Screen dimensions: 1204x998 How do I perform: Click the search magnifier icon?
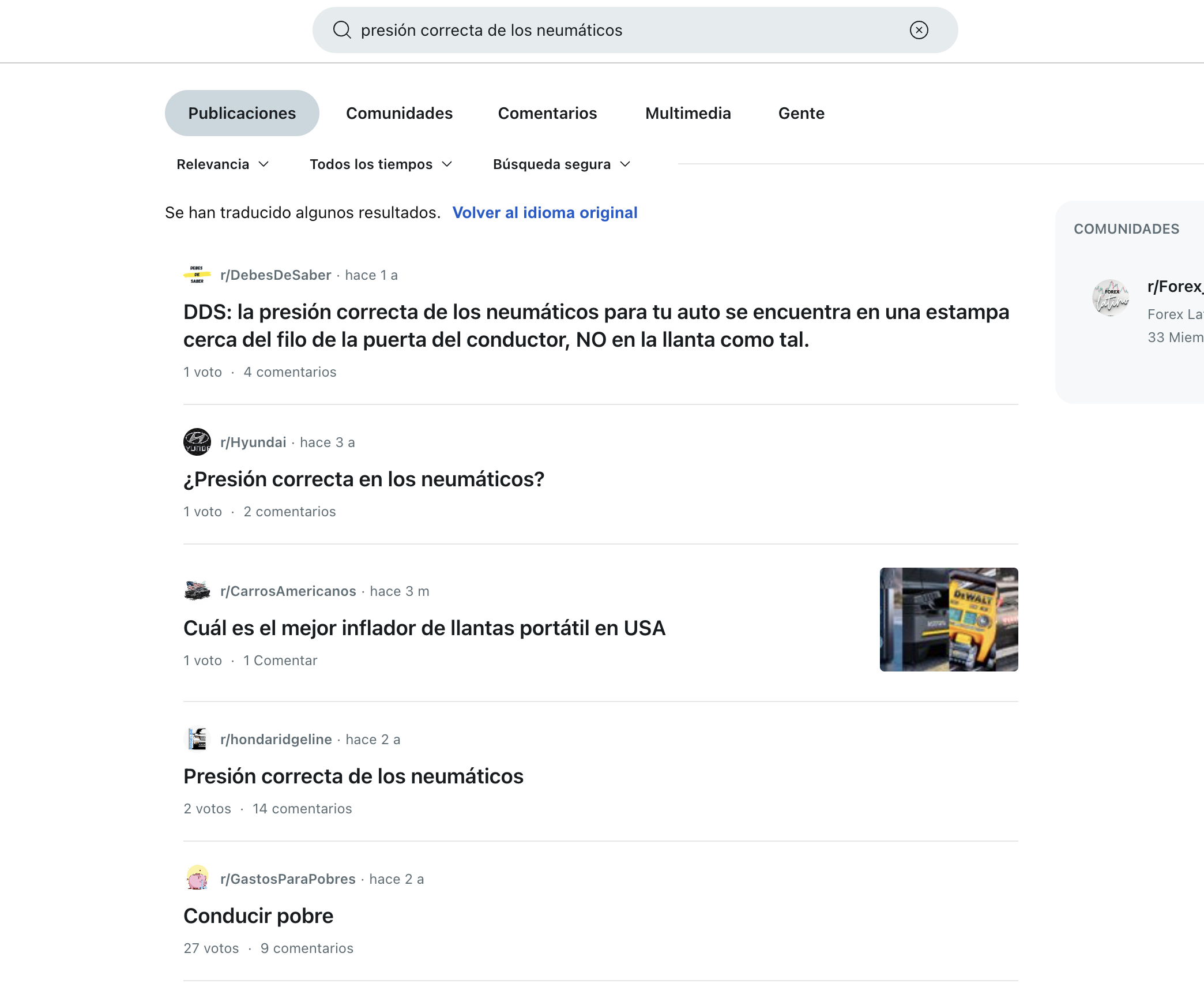(342, 29)
